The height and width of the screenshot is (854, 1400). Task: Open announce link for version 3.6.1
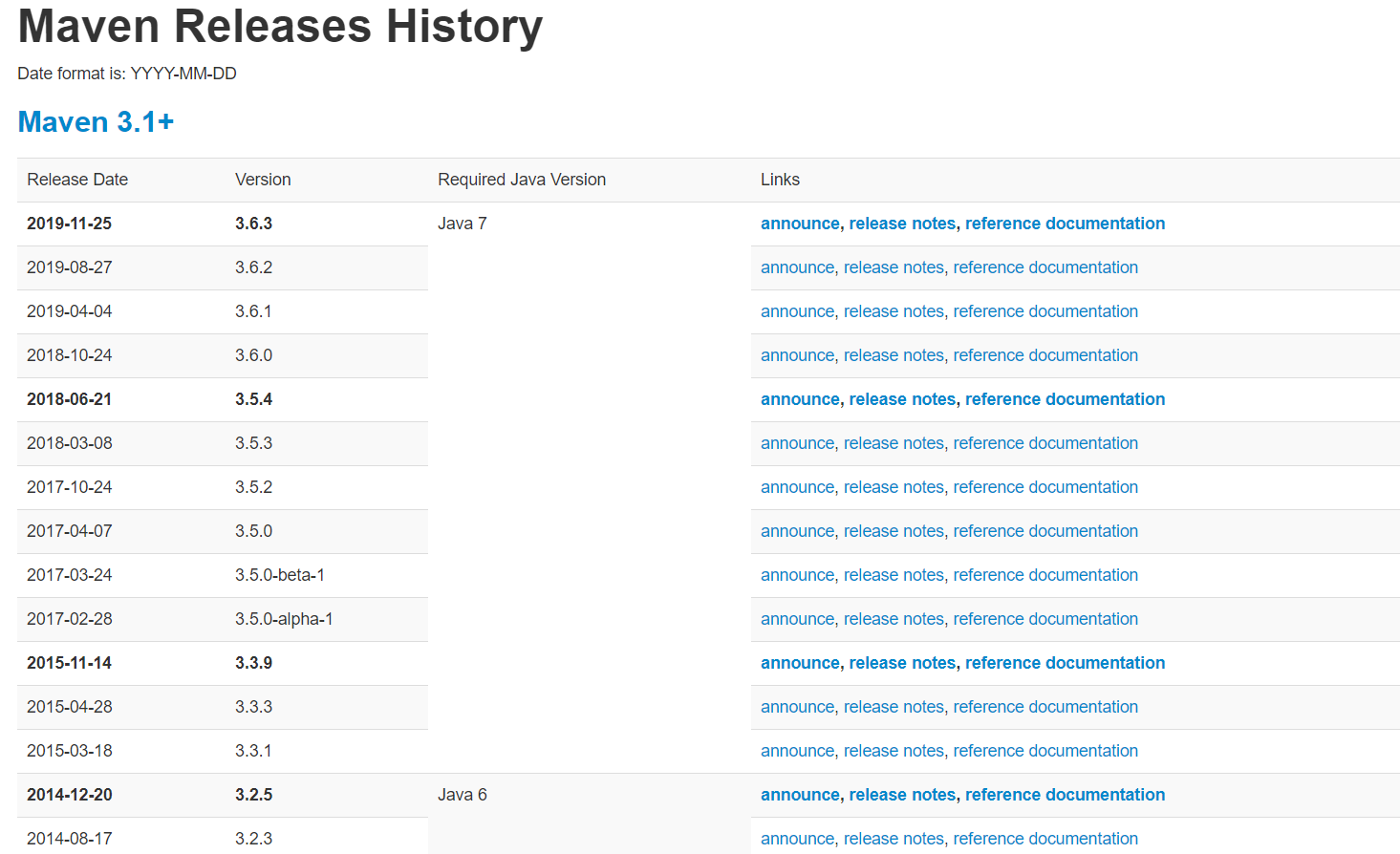point(797,311)
